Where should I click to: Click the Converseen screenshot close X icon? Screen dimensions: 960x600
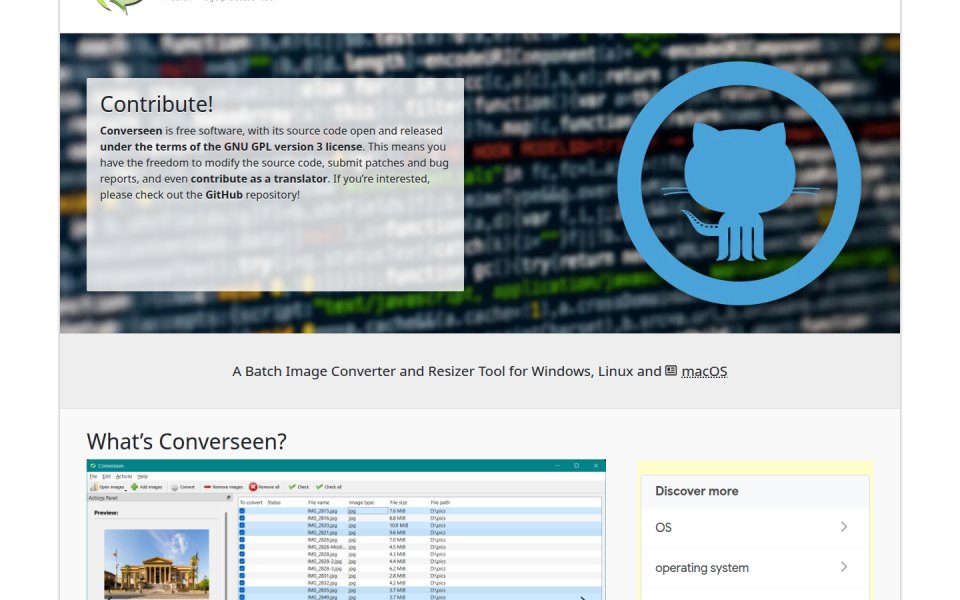pyautogui.click(x=596, y=466)
